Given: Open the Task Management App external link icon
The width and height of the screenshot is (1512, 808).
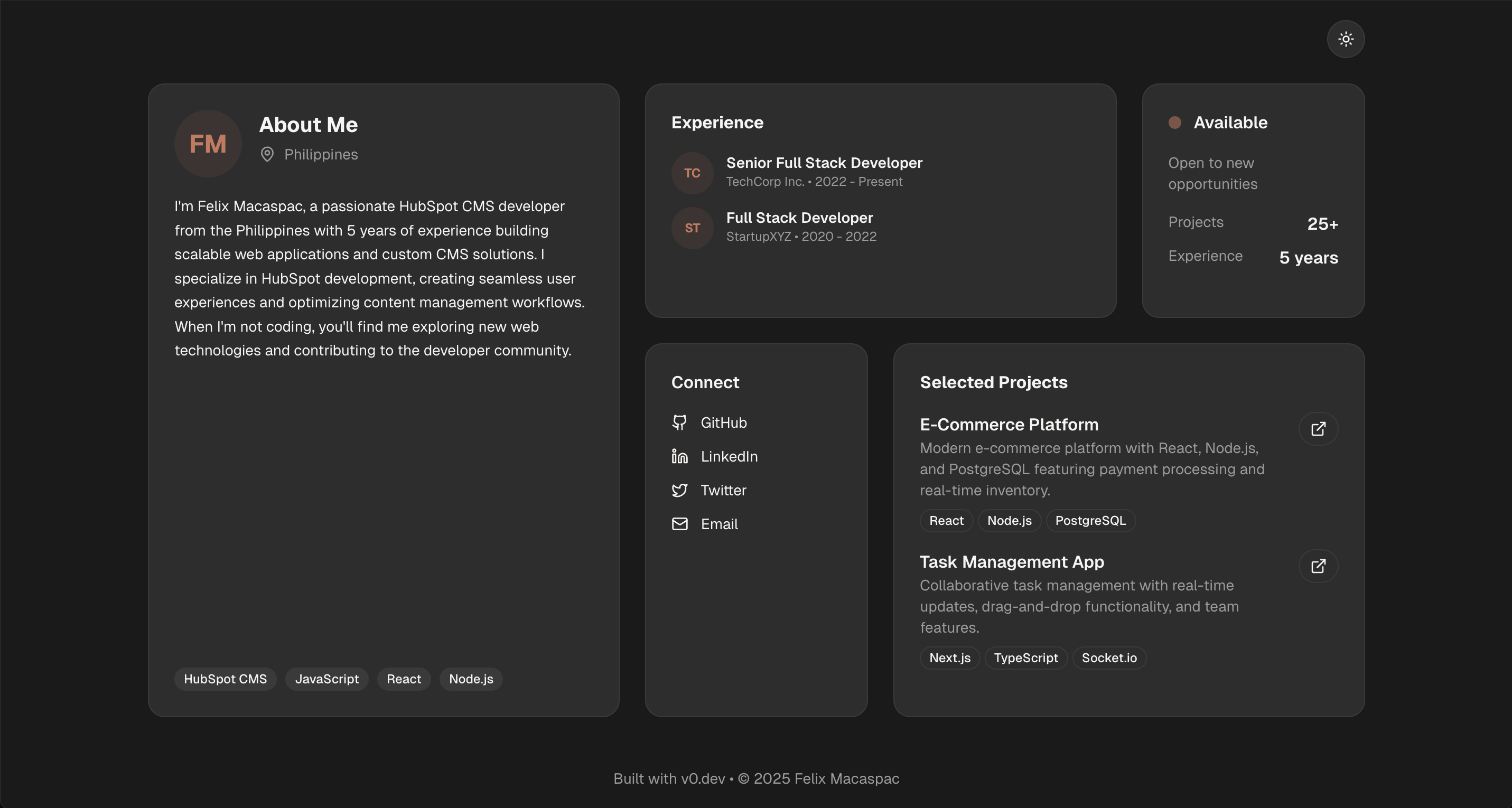Looking at the screenshot, I should pos(1318,566).
